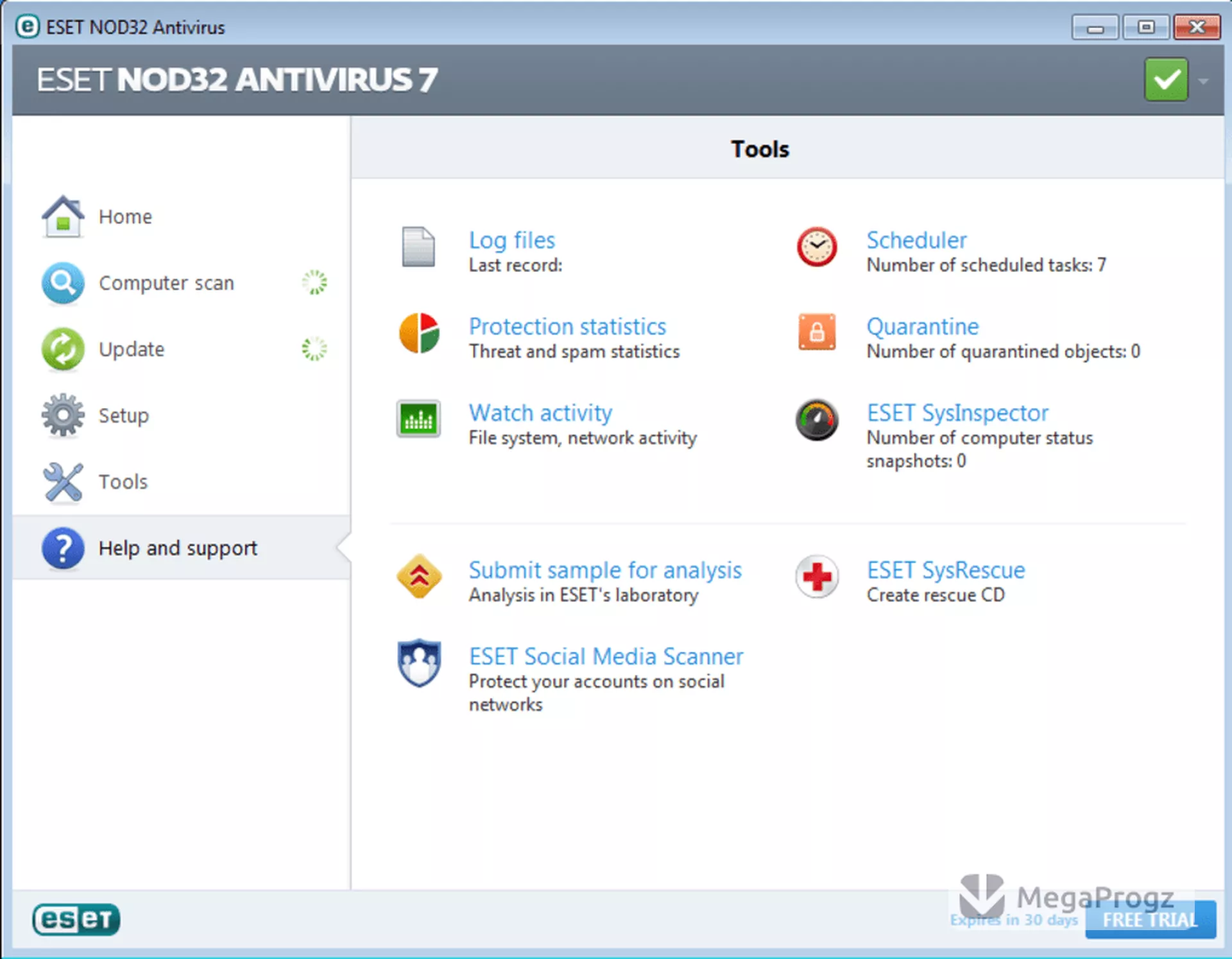
Task: Click 'Create rescue CD' text
Action: (x=936, y=595)
